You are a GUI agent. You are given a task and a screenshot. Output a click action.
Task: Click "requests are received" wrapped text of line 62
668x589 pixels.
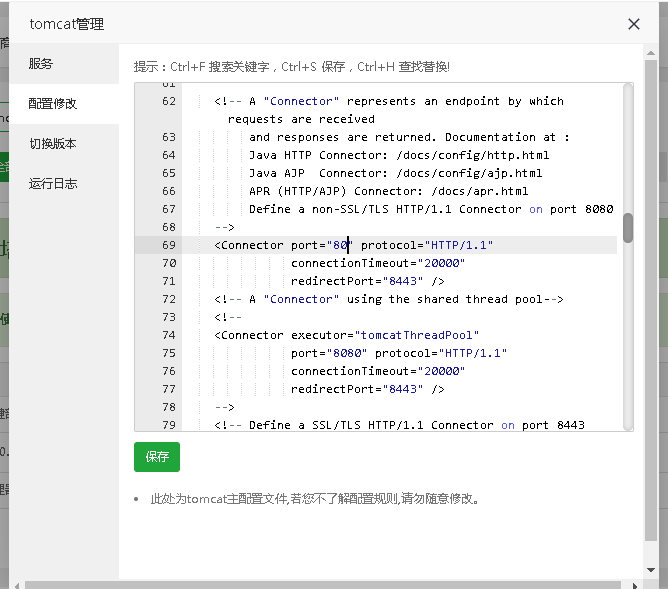[x=301, y=119]
